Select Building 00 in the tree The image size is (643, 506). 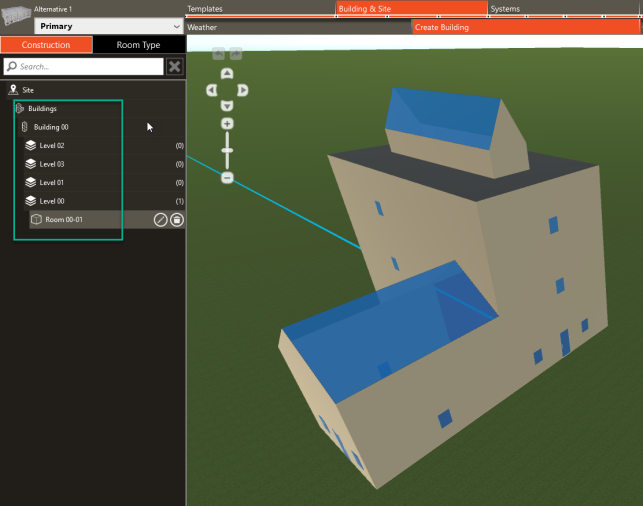(x=51, y=127)
